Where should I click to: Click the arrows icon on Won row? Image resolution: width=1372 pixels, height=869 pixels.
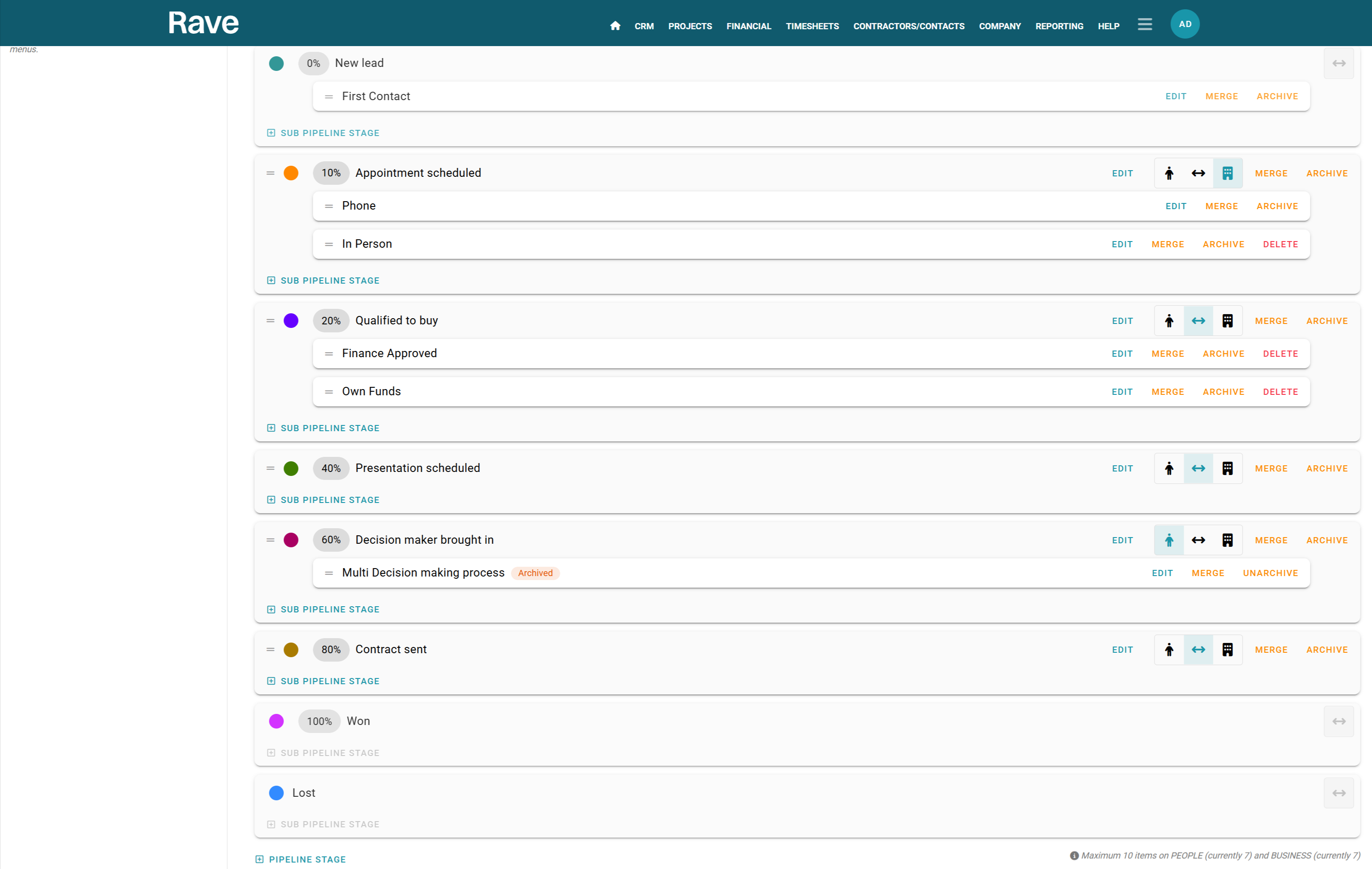1339,721
